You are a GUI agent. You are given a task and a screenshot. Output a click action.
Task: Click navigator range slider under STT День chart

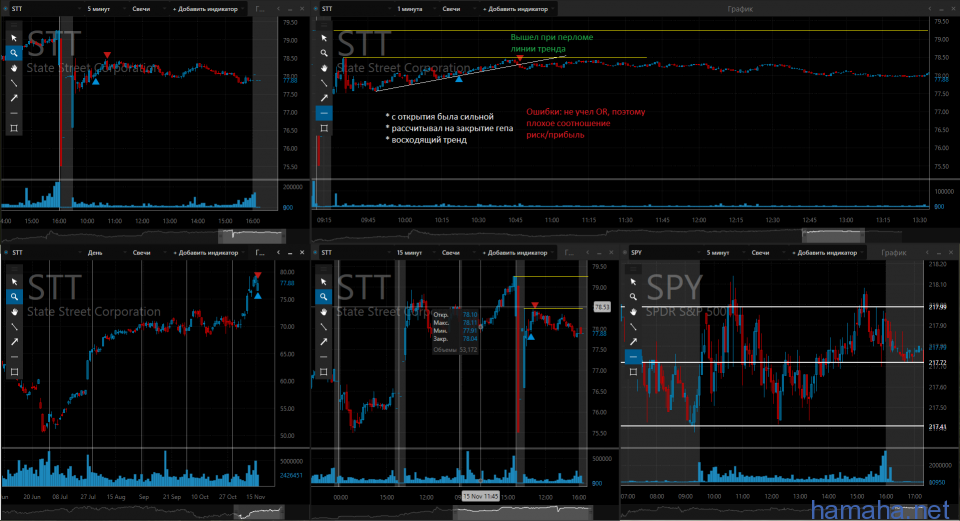tap(260, 512)
